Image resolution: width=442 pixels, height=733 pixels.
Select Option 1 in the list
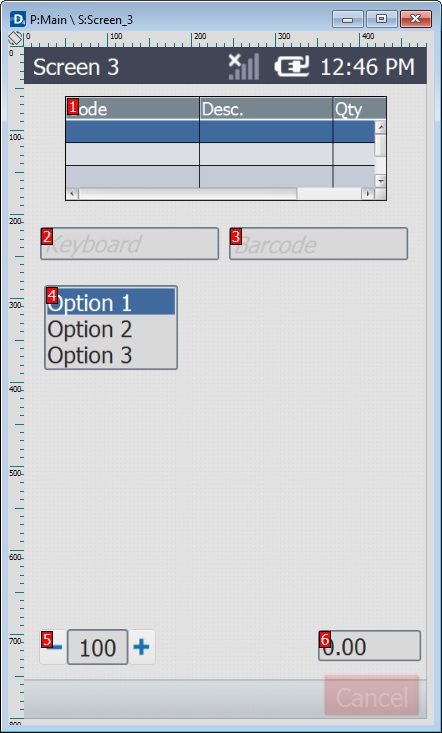pyautogui.click(x=111, y=302)
